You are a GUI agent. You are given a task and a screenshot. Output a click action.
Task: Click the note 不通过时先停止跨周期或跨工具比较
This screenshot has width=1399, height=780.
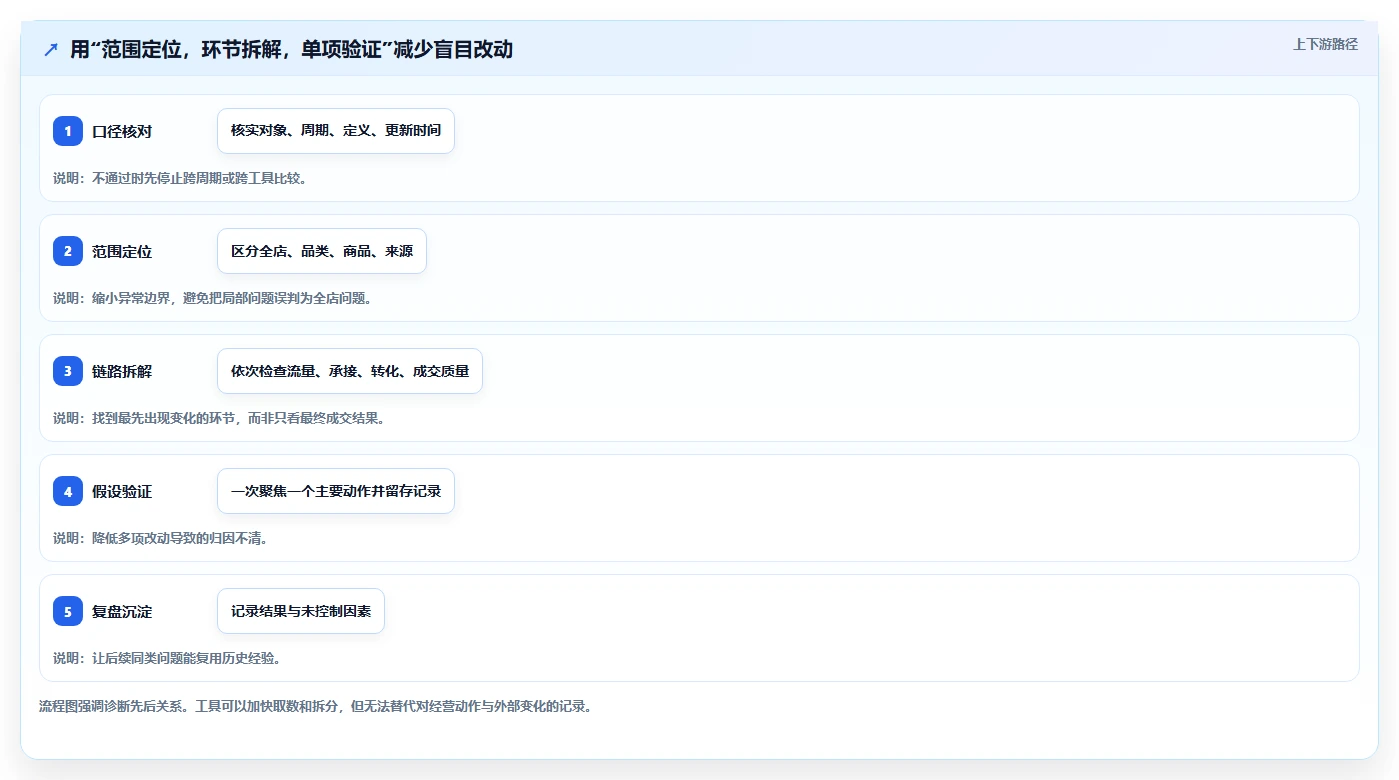click(x=180, y=178)
